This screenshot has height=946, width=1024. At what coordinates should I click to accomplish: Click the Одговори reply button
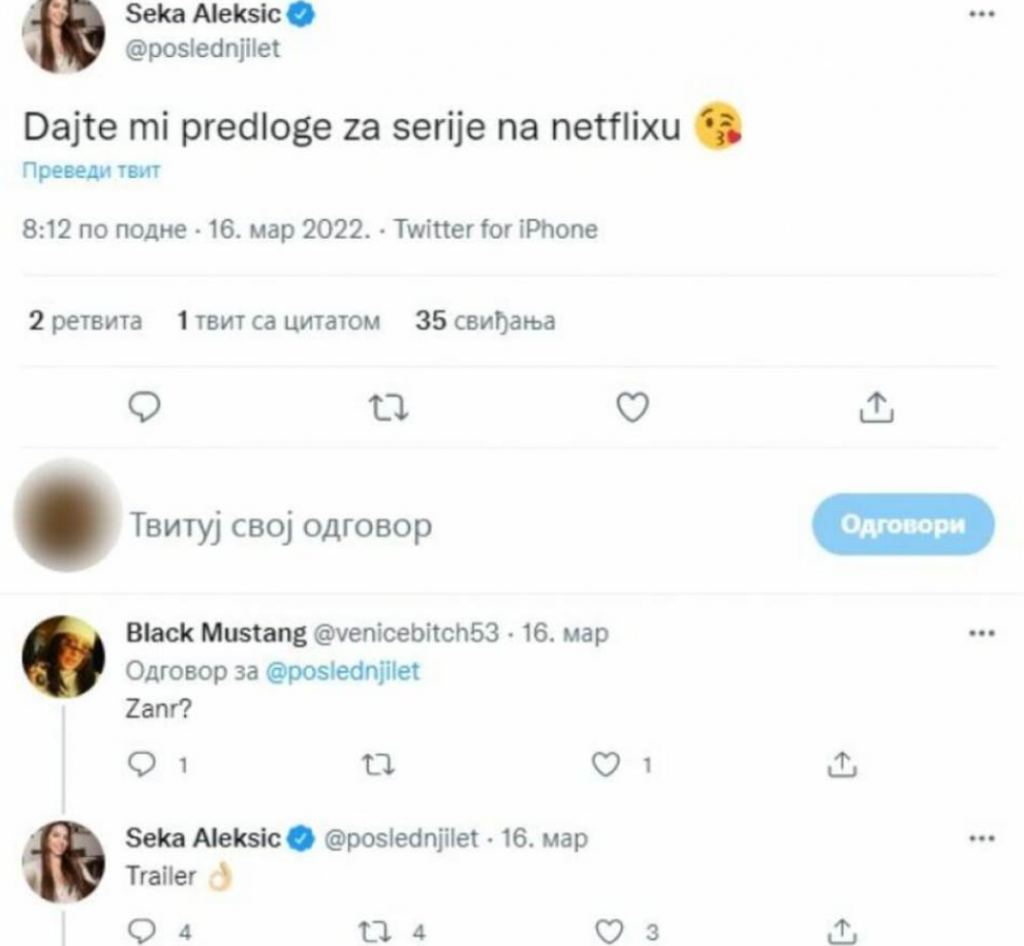click(x=901, y=522)
